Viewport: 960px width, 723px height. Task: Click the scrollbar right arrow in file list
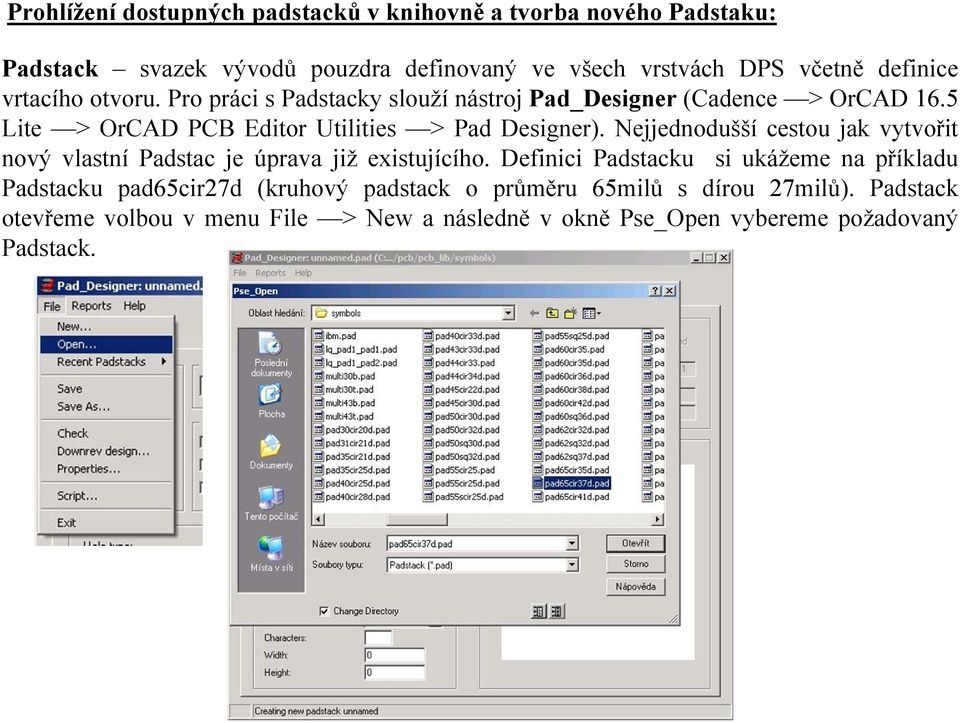(657, 519)
